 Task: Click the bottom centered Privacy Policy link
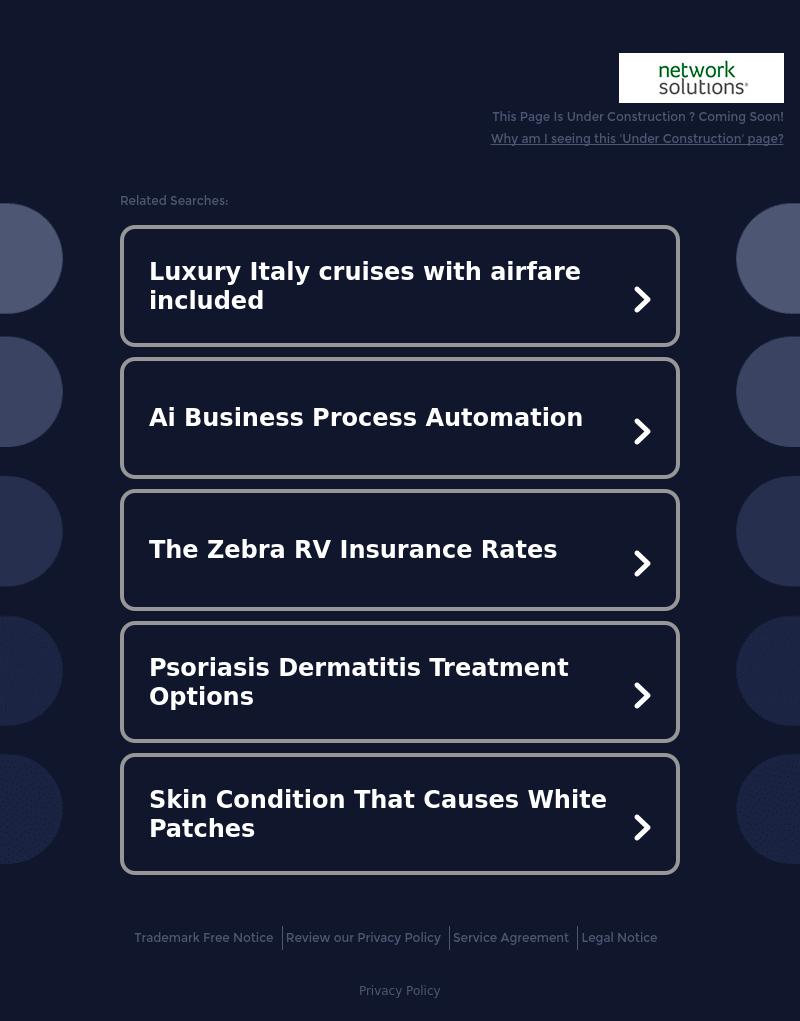pyautogui.click(x=400, y=991)
